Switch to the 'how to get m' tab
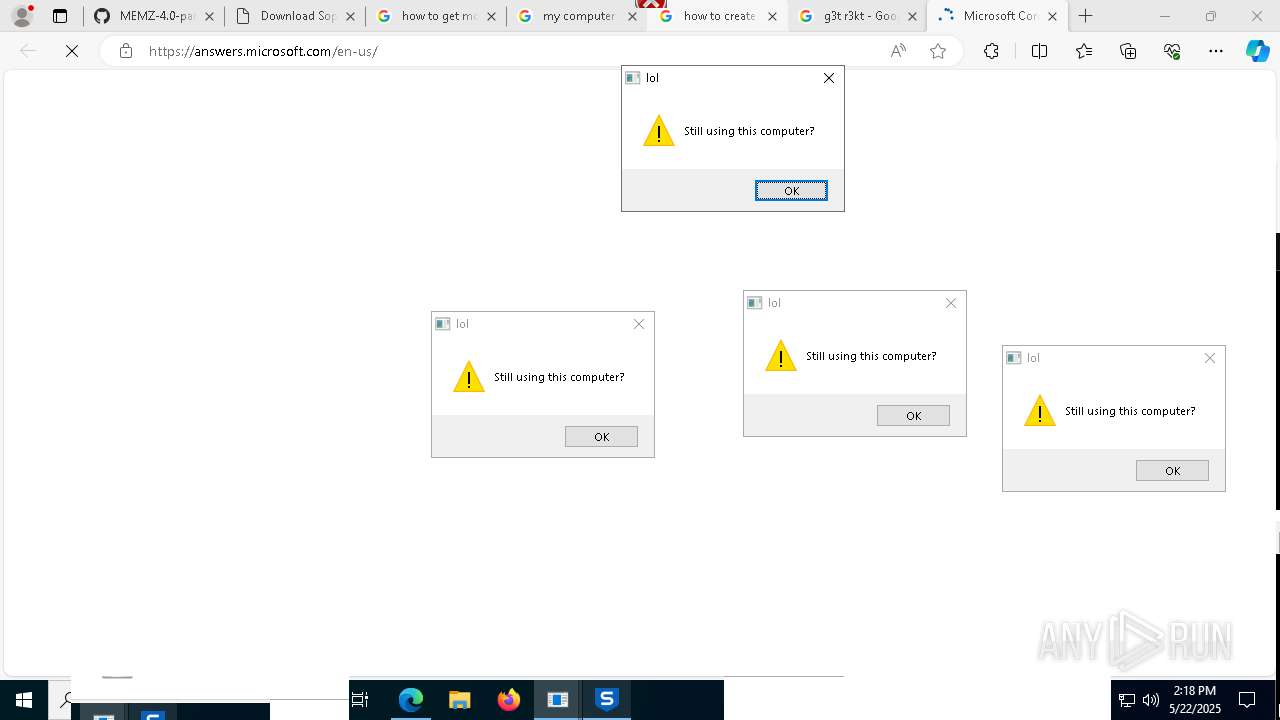 (x=436, y=16)
